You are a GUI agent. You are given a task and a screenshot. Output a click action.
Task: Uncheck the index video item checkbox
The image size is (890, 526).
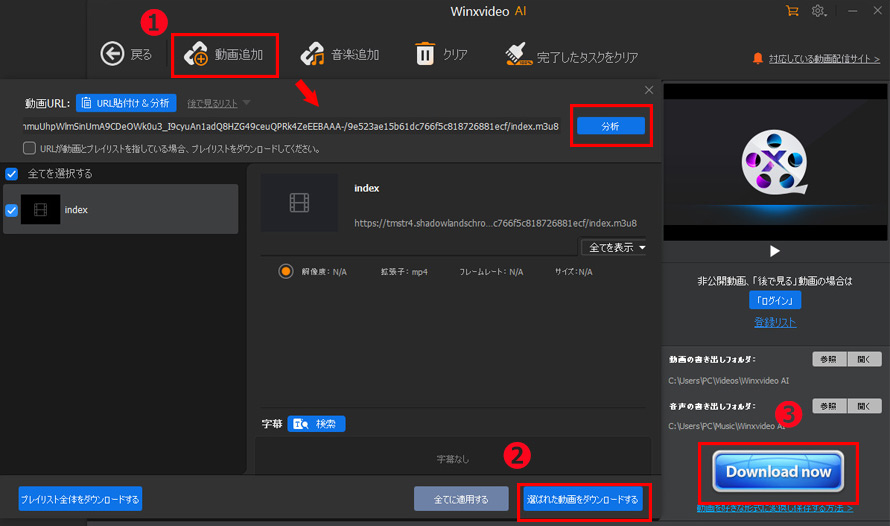pos(12,210)
